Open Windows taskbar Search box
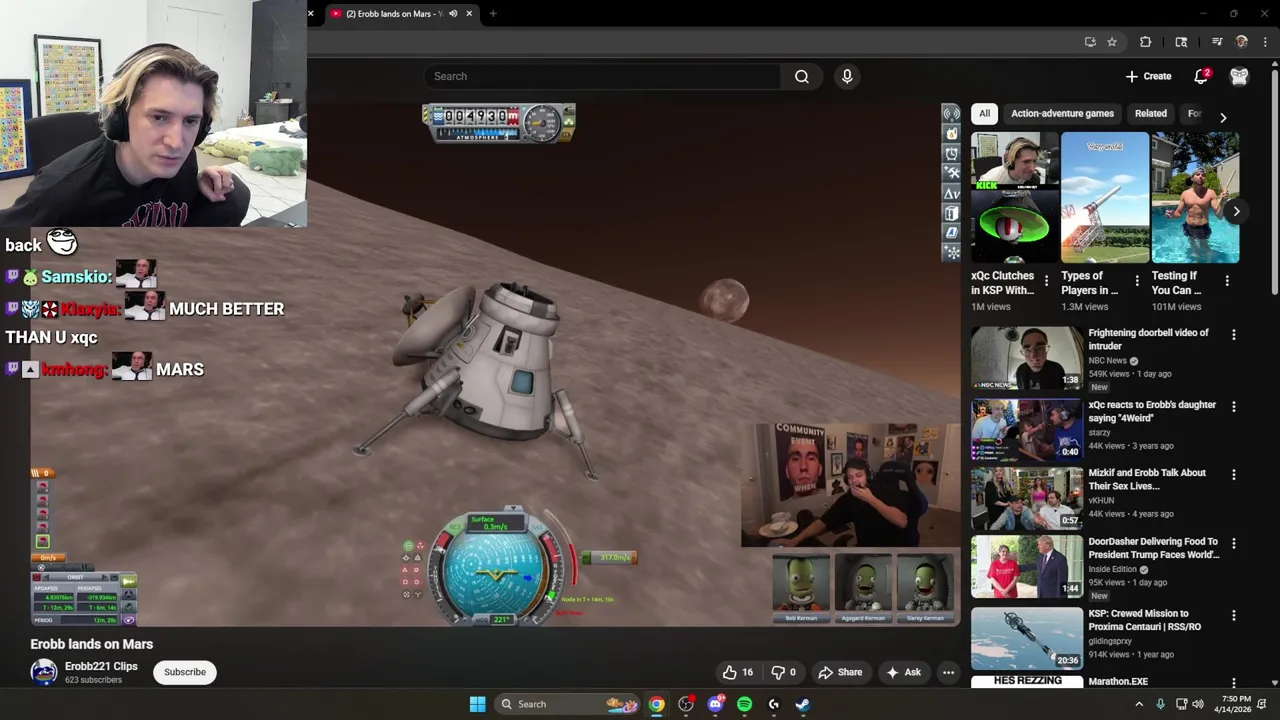This screenshot has width=1280, height=720. tap(568, 704)
